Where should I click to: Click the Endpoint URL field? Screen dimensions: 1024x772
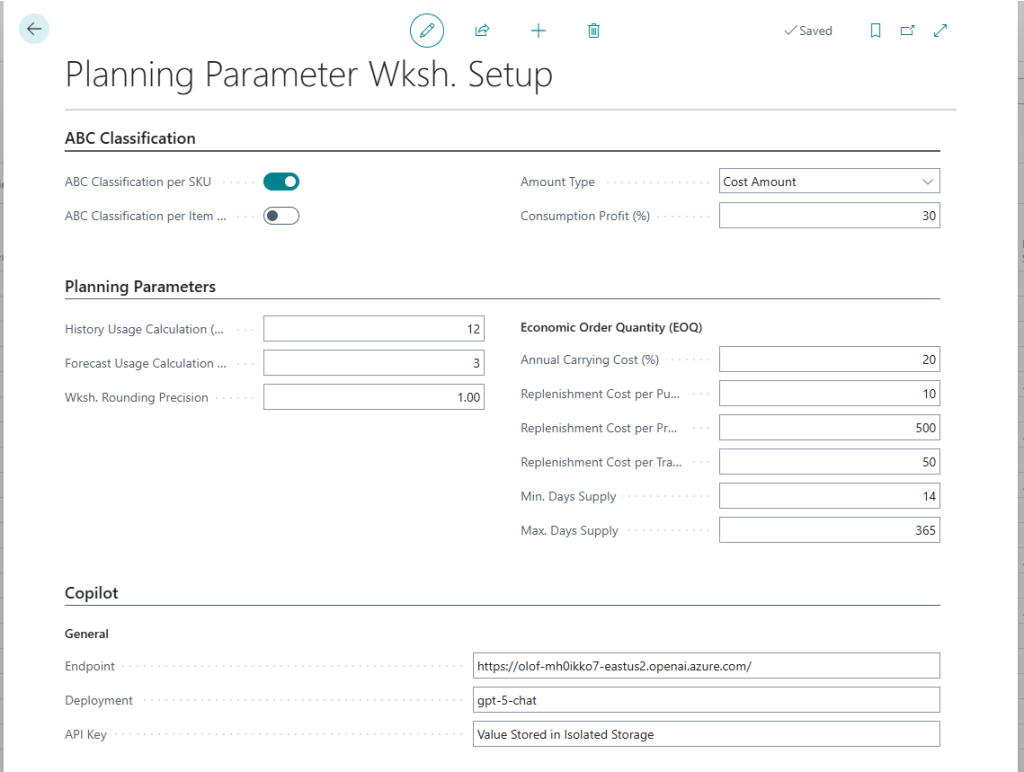coord(706,666)
